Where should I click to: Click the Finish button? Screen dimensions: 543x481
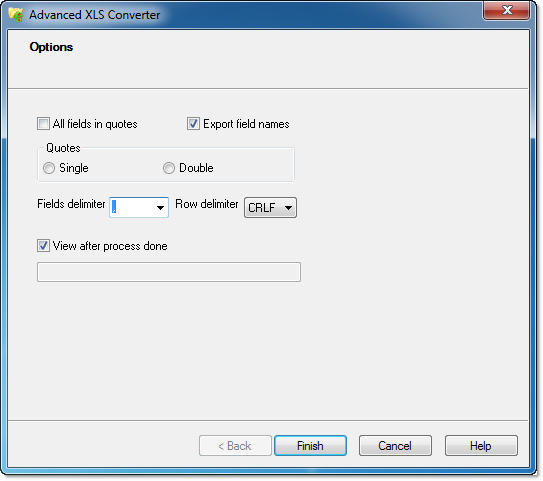(x=310, y=446)
